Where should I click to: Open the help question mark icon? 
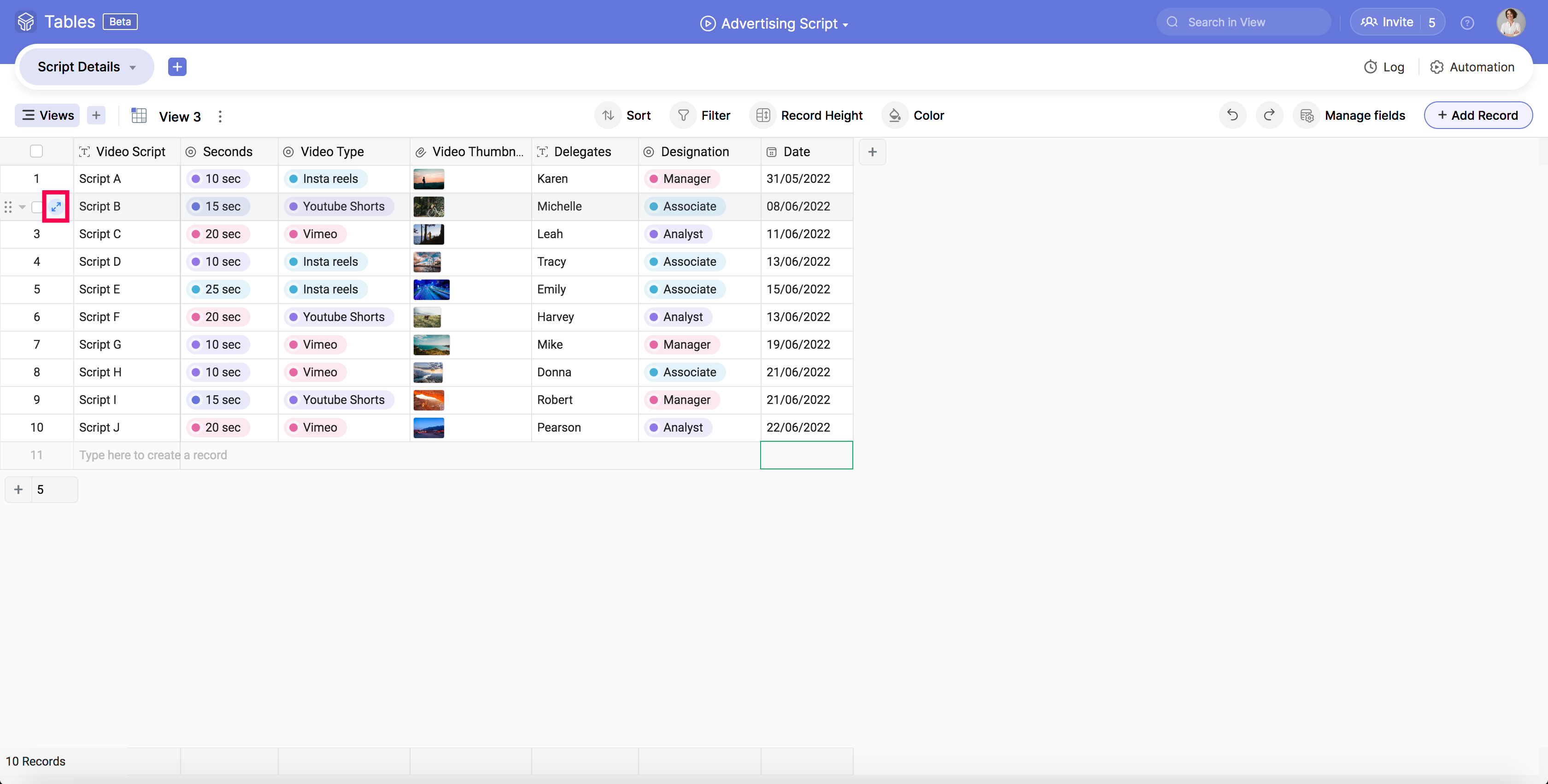tap(1467, 23)
